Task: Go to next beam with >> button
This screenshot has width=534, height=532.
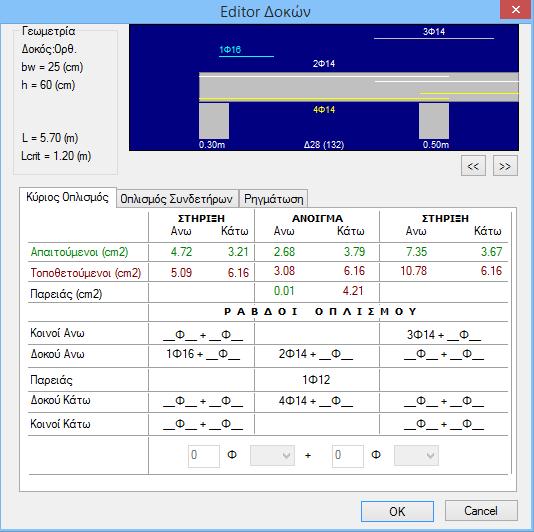Action: (x=505, y=166)
